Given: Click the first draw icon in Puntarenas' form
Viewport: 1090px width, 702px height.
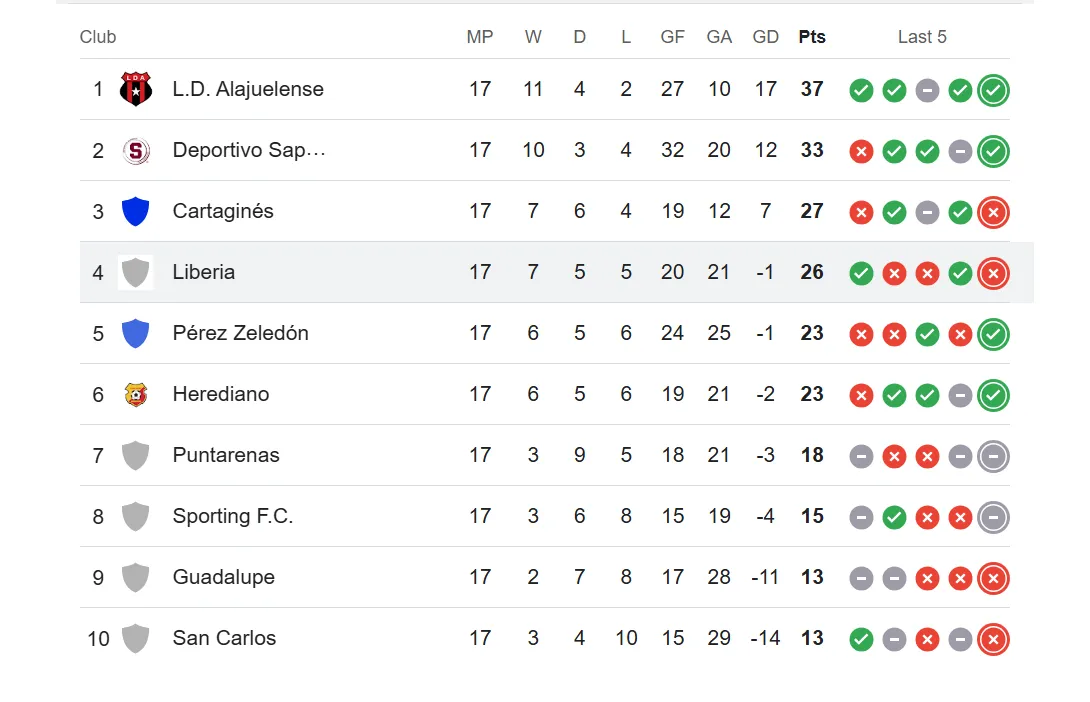Looking at the screenshot, I should (x=861, y=456).
